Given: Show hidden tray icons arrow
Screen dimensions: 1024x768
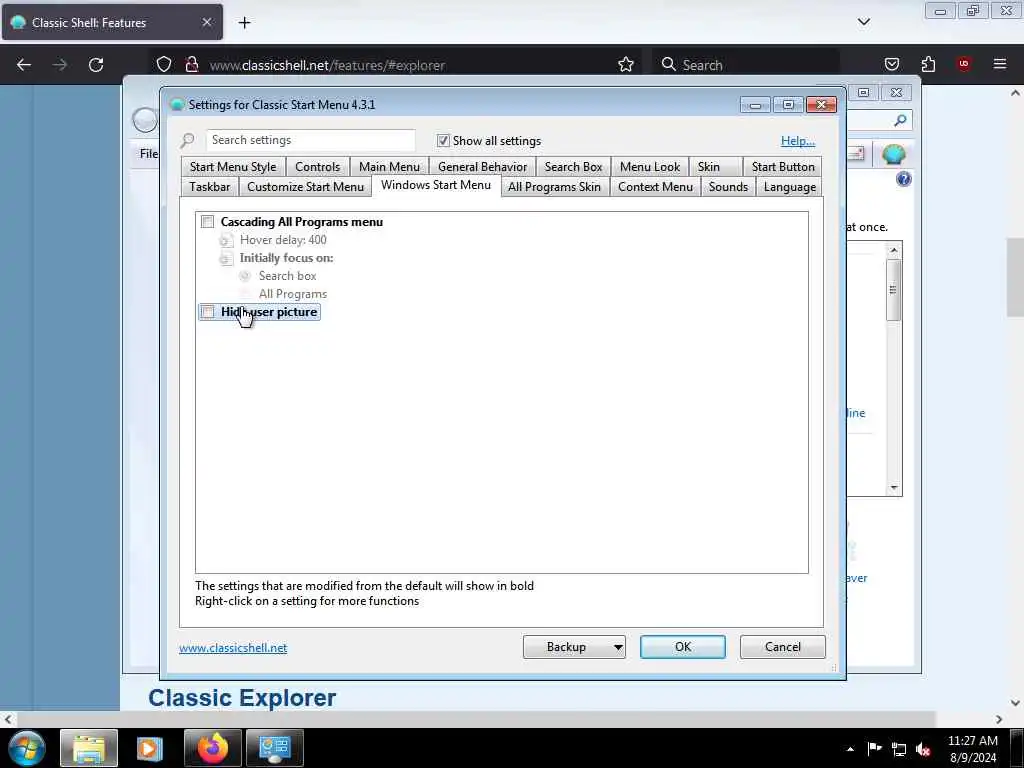Looking at the screenshot, I should (850, 749).
